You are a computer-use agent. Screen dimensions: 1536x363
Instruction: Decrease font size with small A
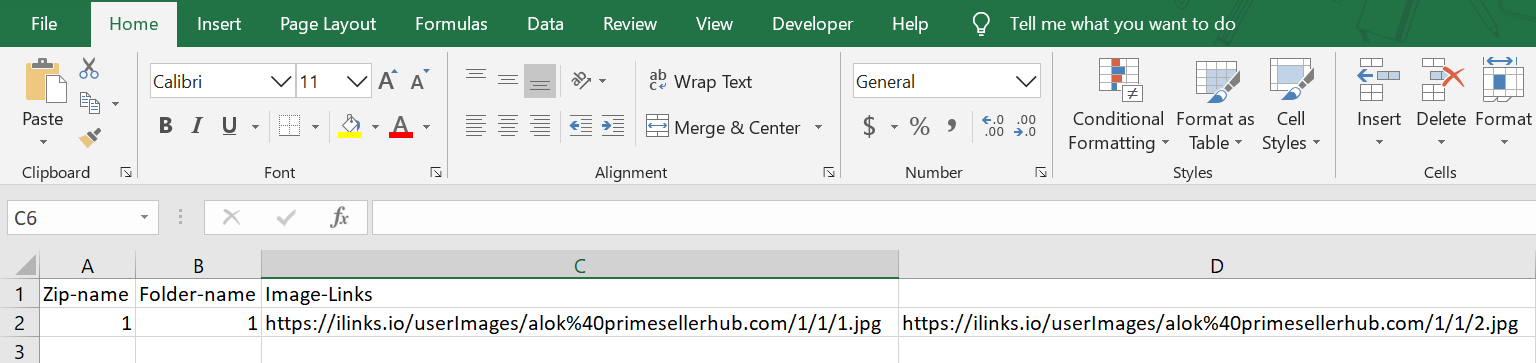coord(420,82)
